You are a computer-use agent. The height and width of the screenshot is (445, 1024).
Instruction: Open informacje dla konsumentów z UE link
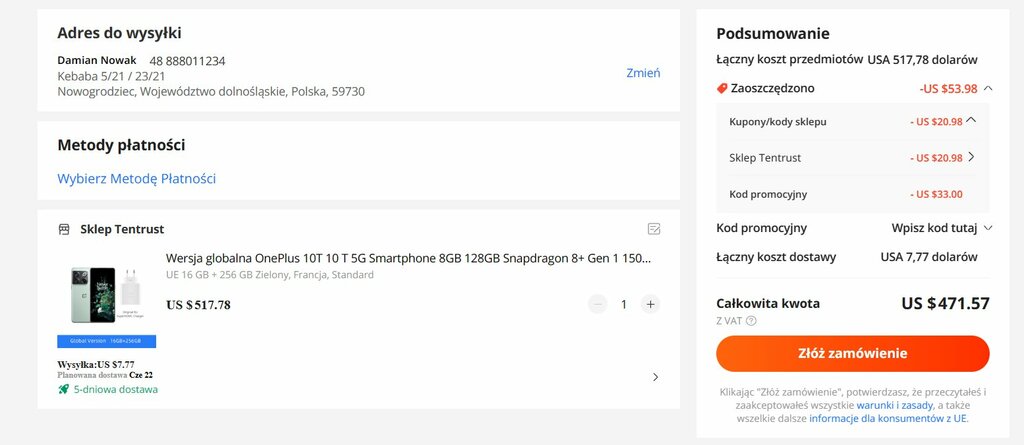888,419
